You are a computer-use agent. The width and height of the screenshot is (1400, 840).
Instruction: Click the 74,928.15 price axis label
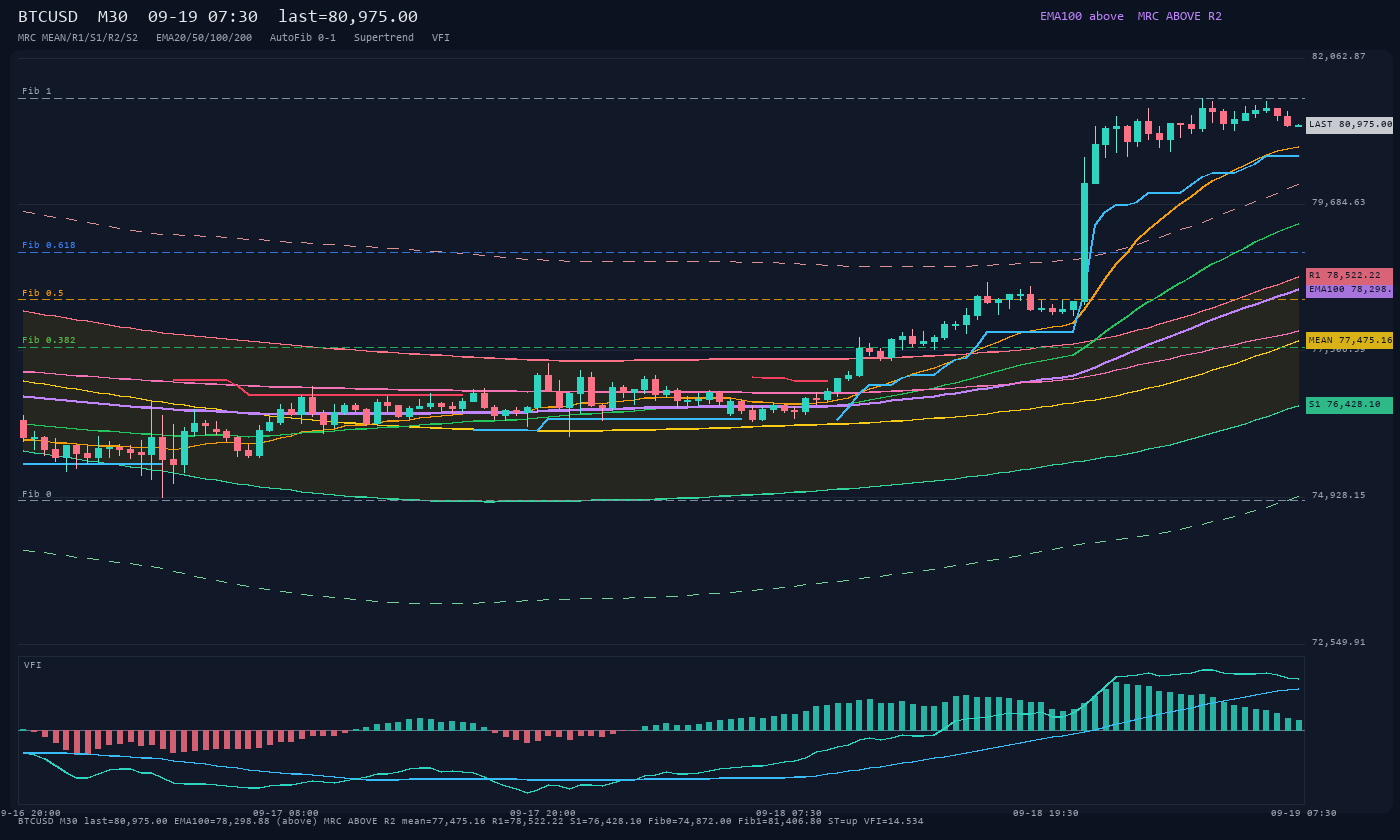tap(1339, 495)
